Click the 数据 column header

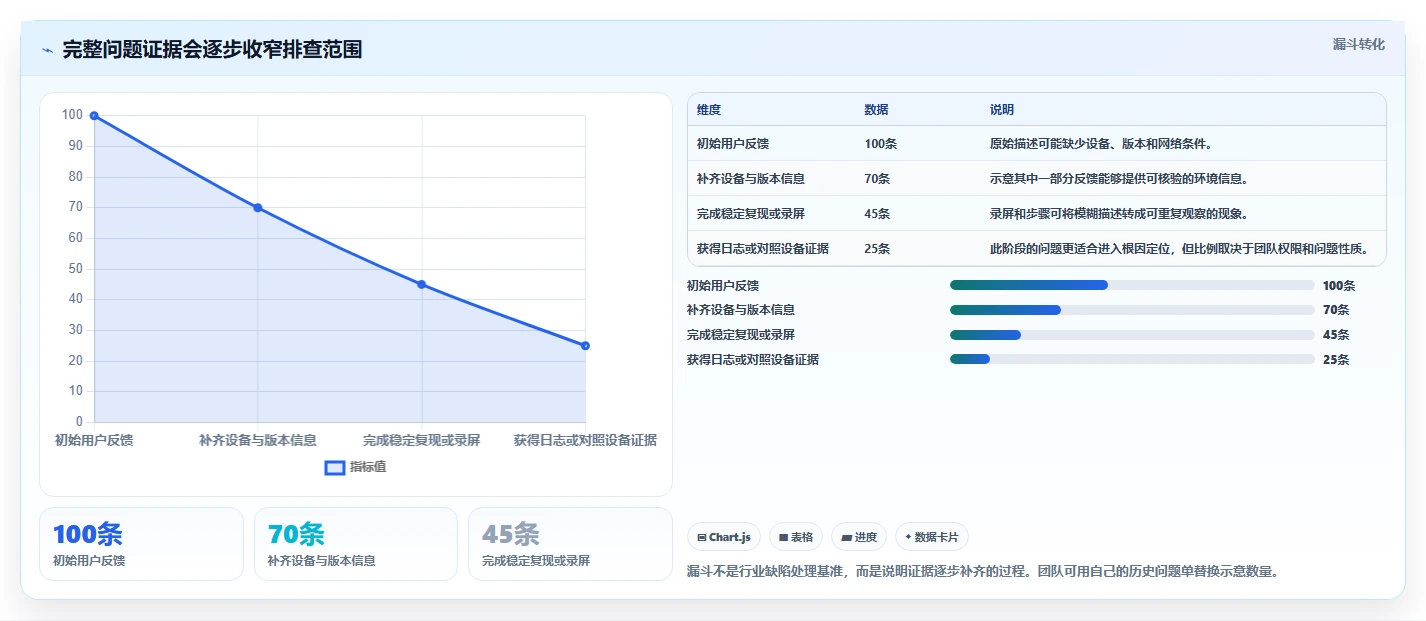[876, 110]
